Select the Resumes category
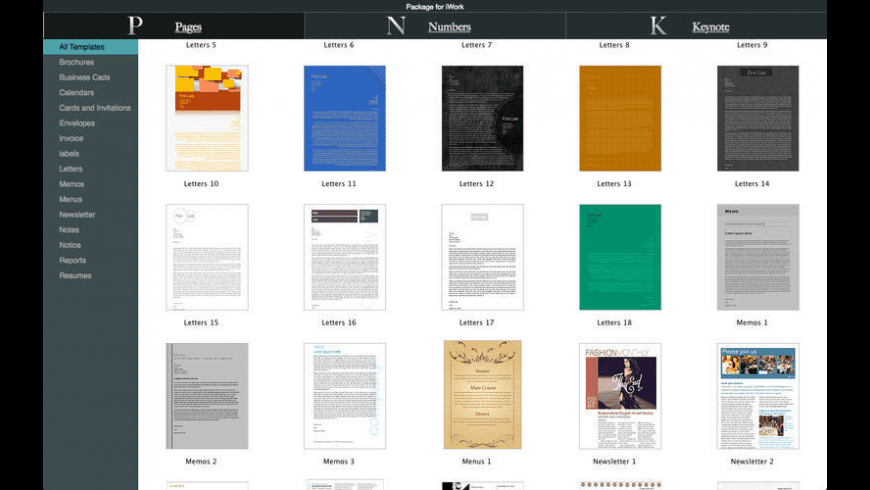 pyautogui.click(x=75, y=275)
